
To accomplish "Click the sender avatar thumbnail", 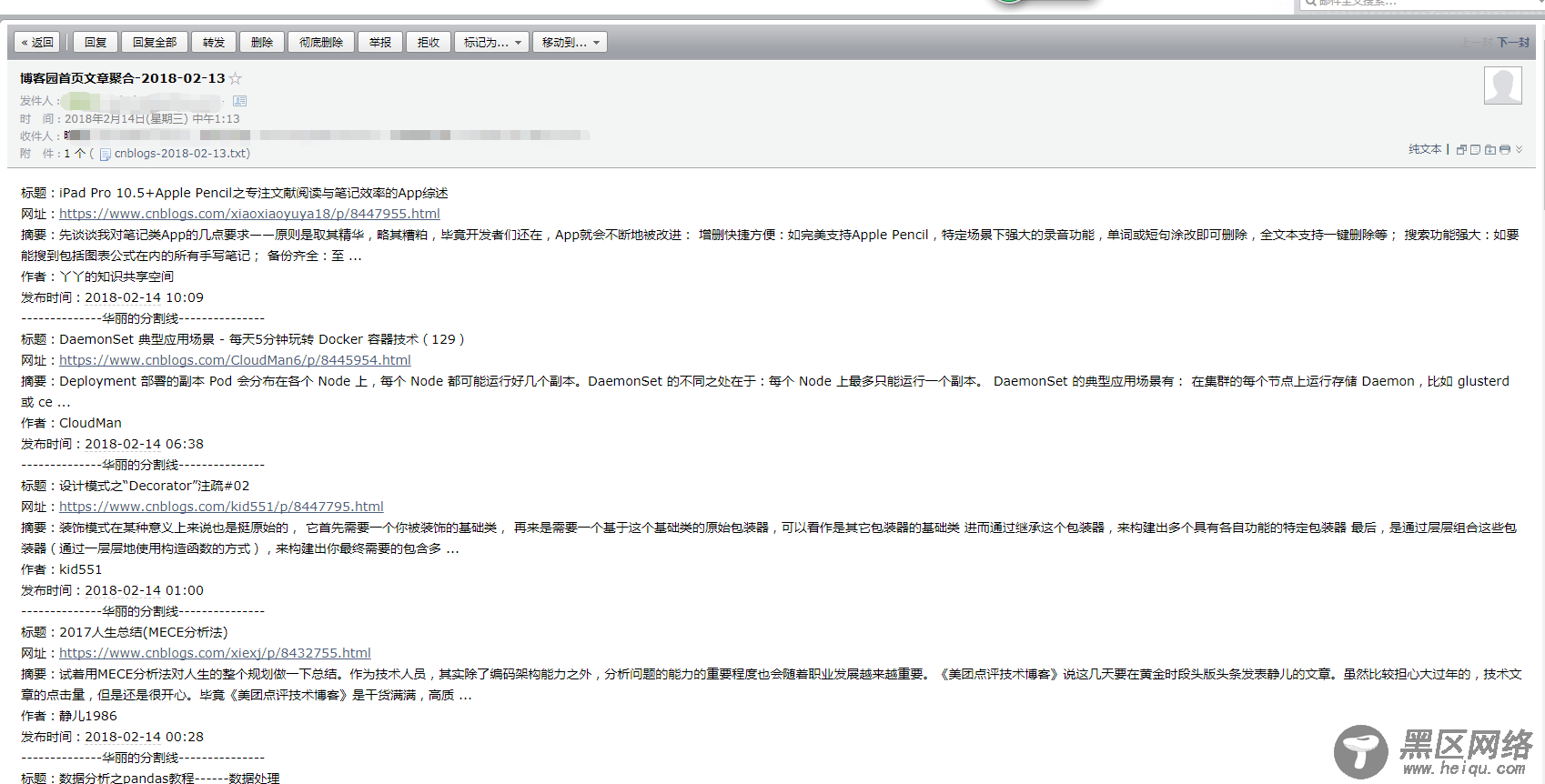I will (1502, 86).
